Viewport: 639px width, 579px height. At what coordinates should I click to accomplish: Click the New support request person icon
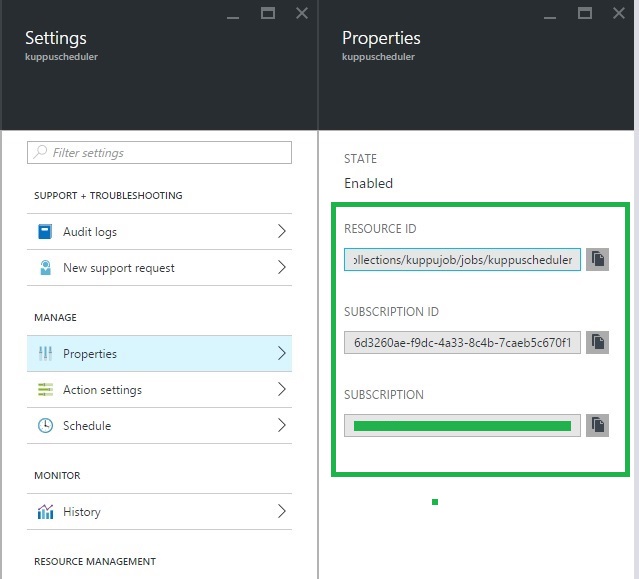(x=45, y=268)
